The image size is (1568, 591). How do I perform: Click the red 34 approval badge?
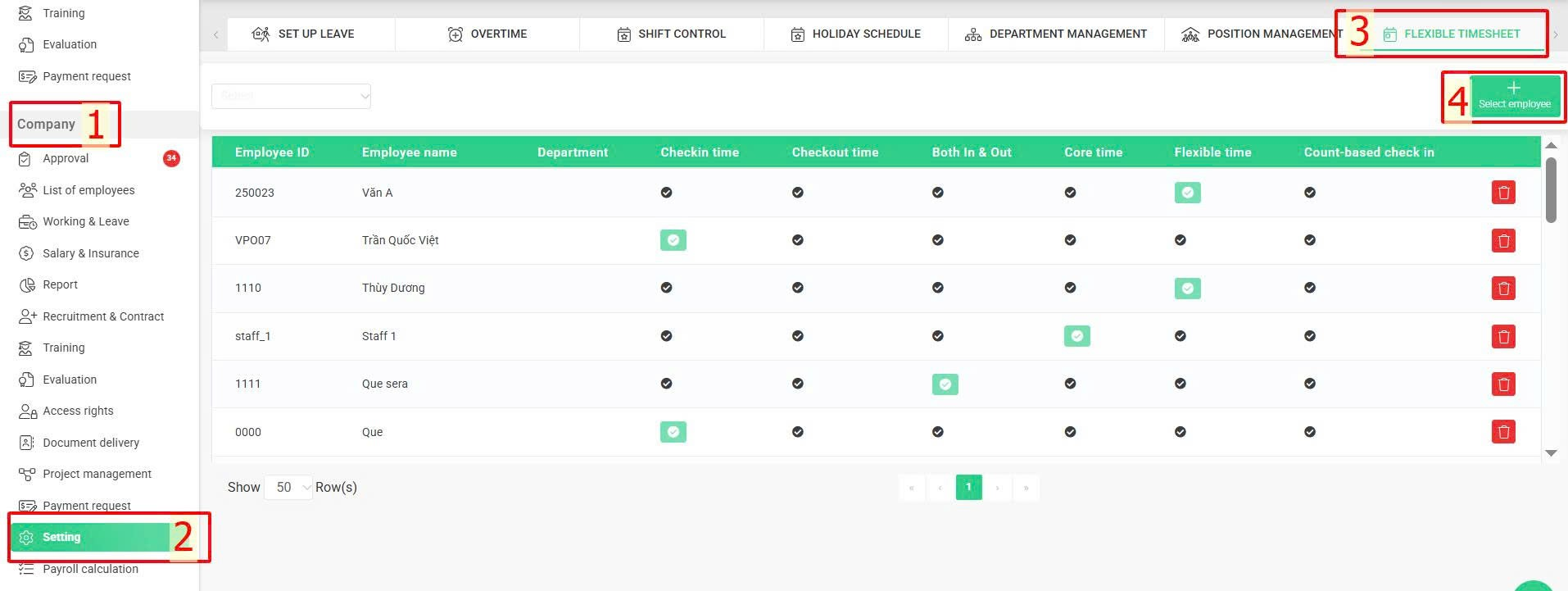tap(171, 158)
